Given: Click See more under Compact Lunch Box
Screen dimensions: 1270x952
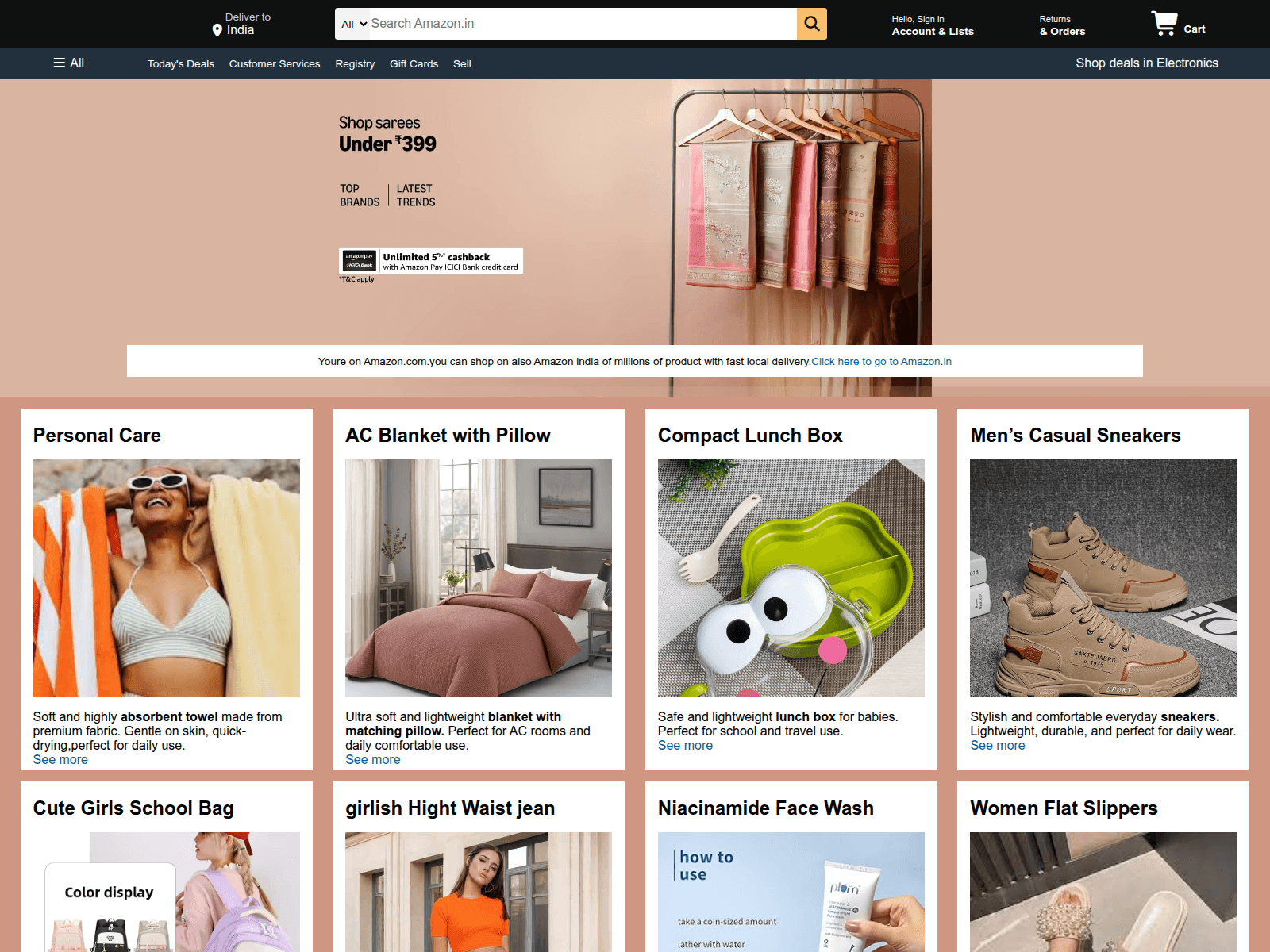Looking at the screenshot, I should tap(685, 746).
